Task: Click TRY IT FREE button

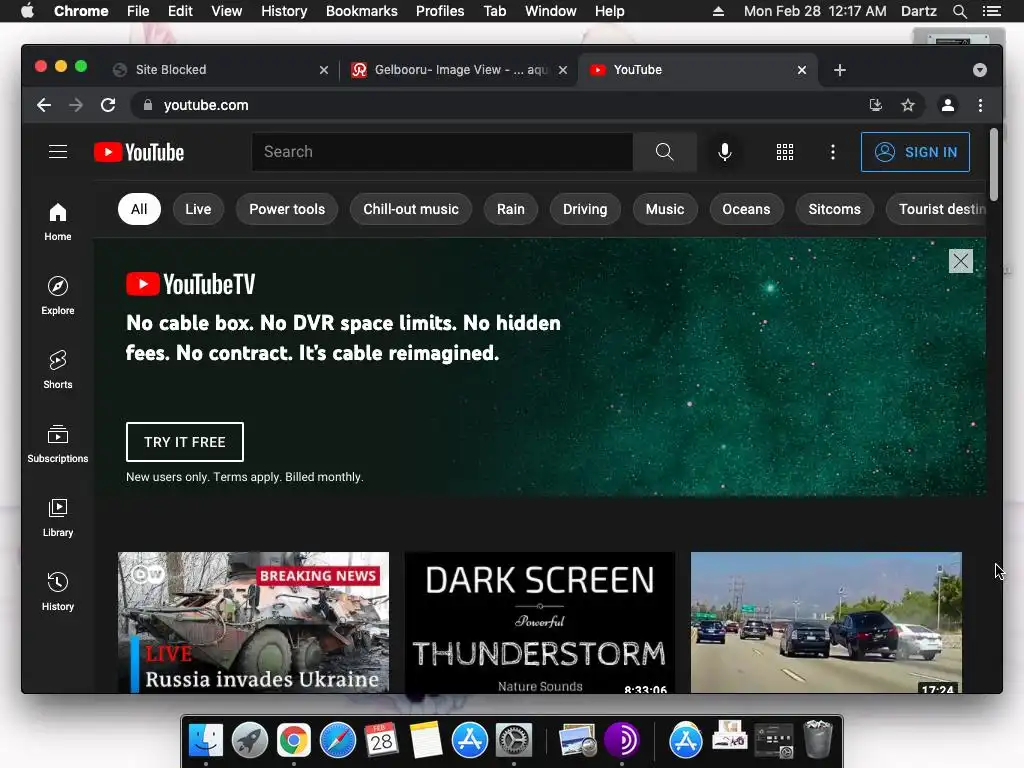Action: click(185, 442)
